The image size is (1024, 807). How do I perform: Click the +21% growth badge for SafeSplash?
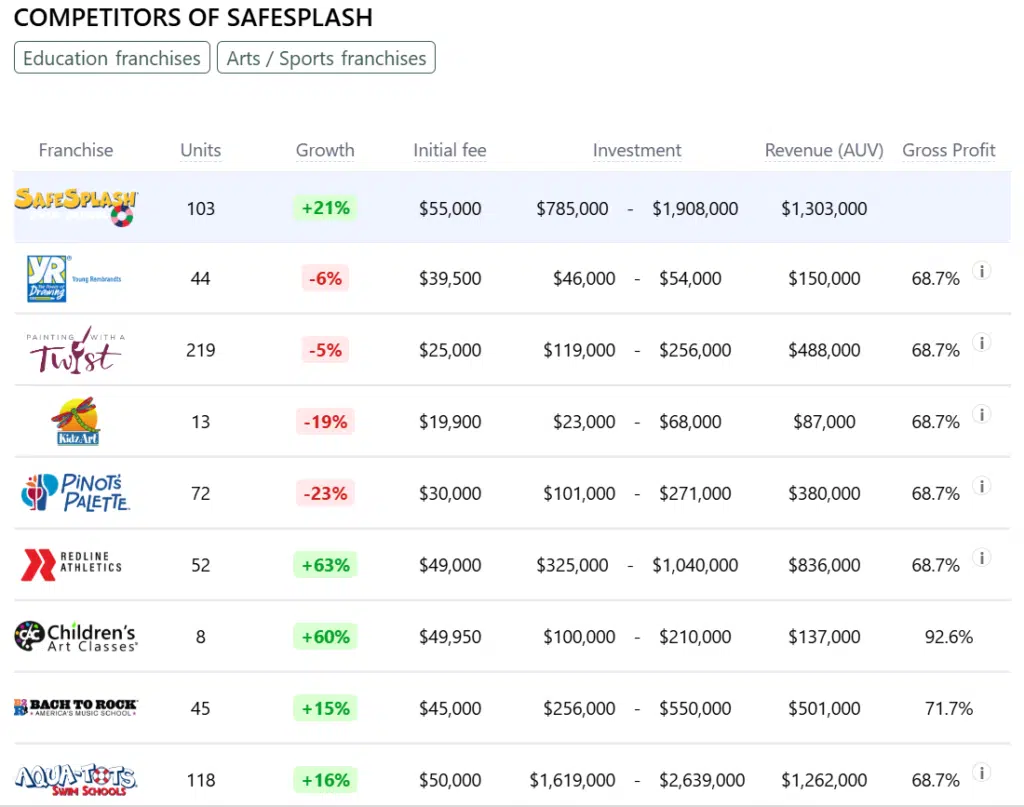coord(325,208)
